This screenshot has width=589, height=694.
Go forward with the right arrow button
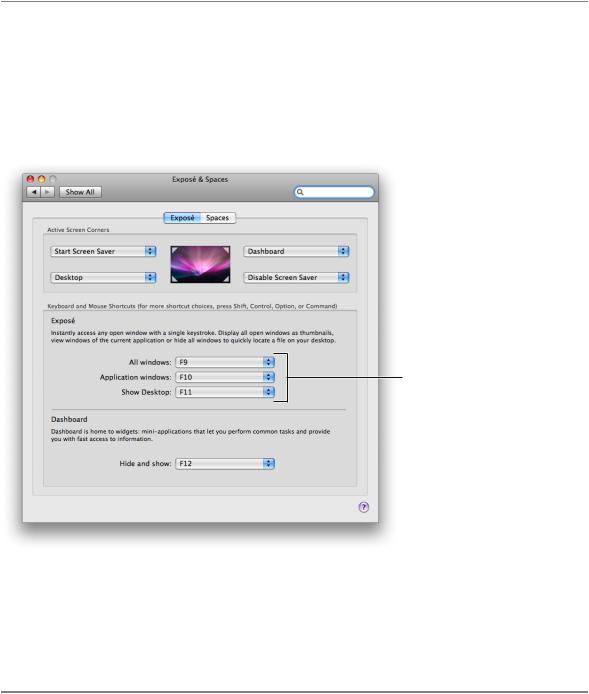[x=48, y=192]
